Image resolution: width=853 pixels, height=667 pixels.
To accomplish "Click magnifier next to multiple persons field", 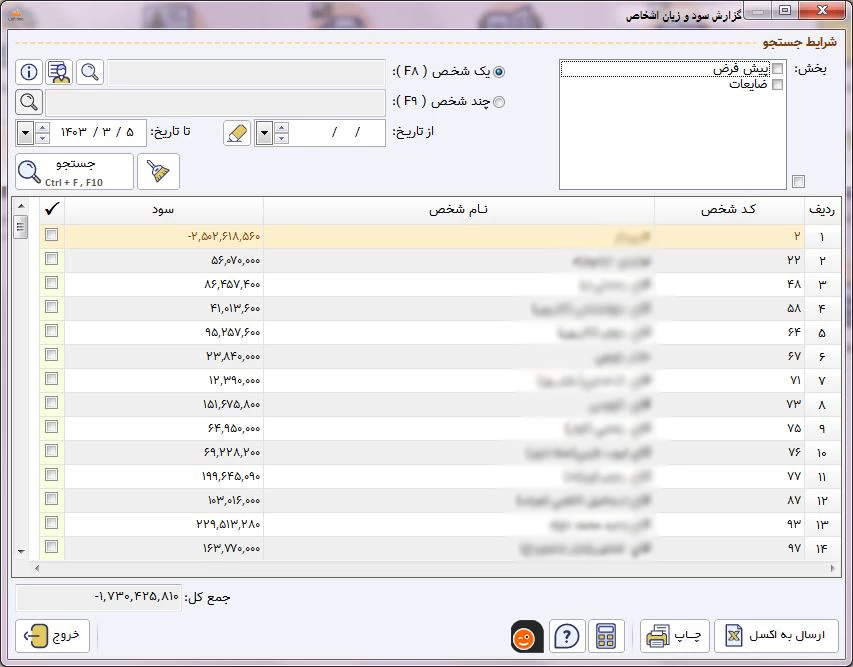I will (29, 102).
